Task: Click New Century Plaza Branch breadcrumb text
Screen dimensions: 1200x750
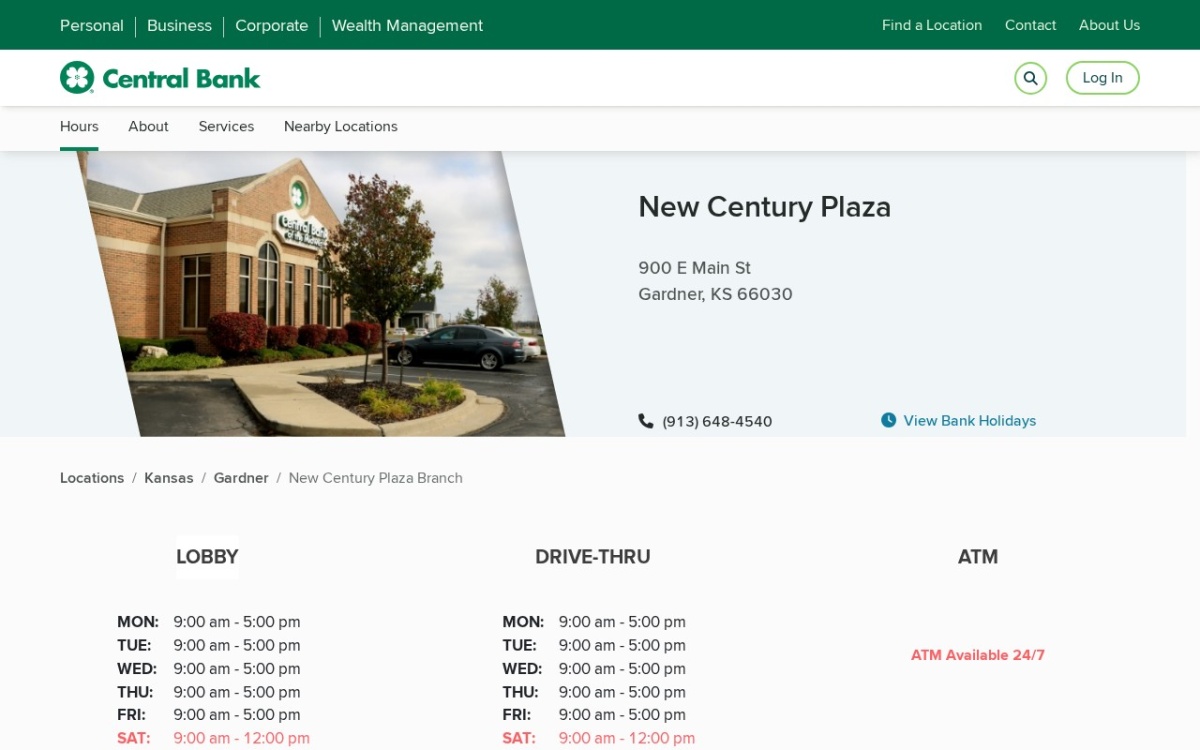Action: pyautogui.click(x=376, y=478)
